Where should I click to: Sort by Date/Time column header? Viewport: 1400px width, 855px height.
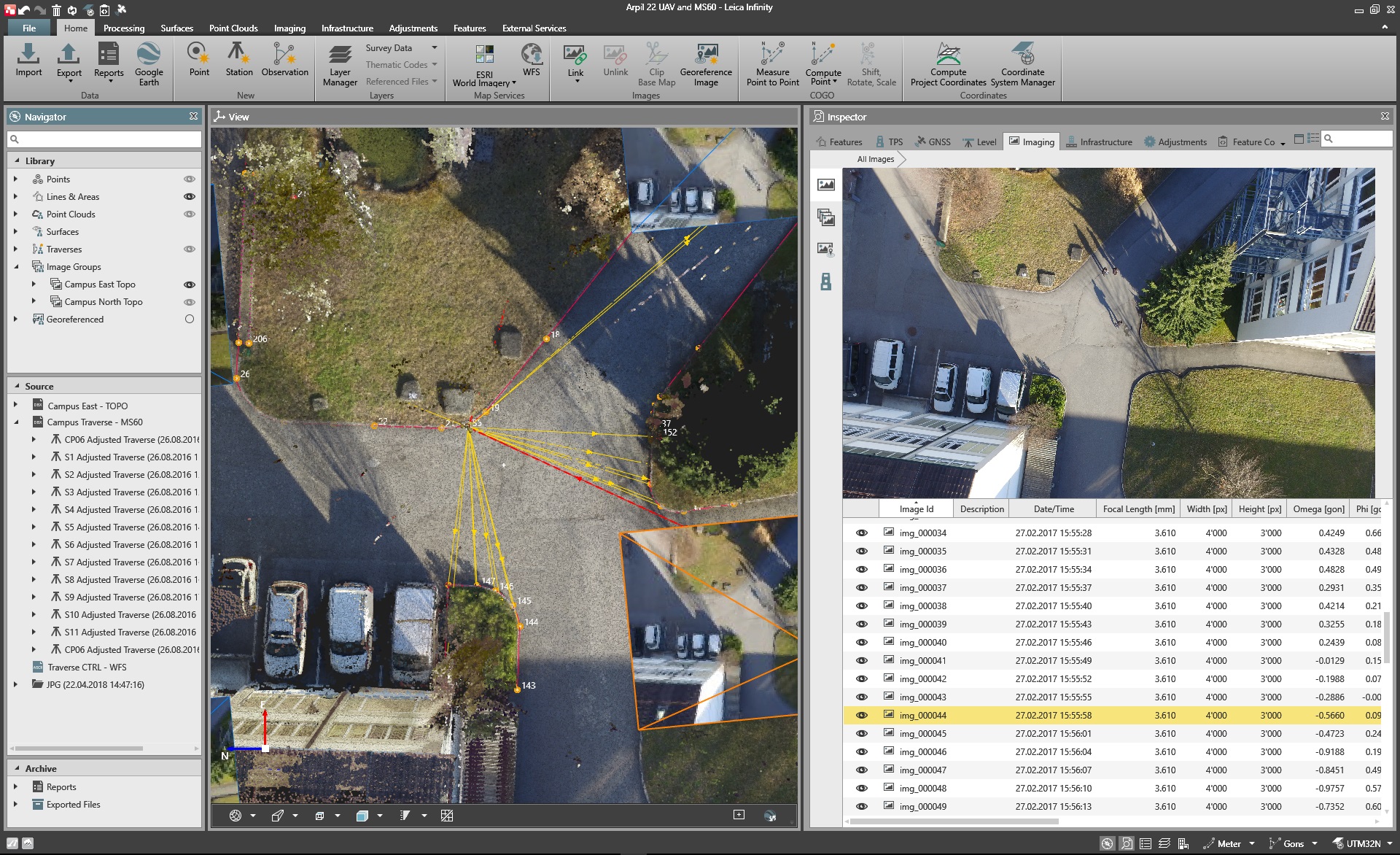coord(1053,509)
